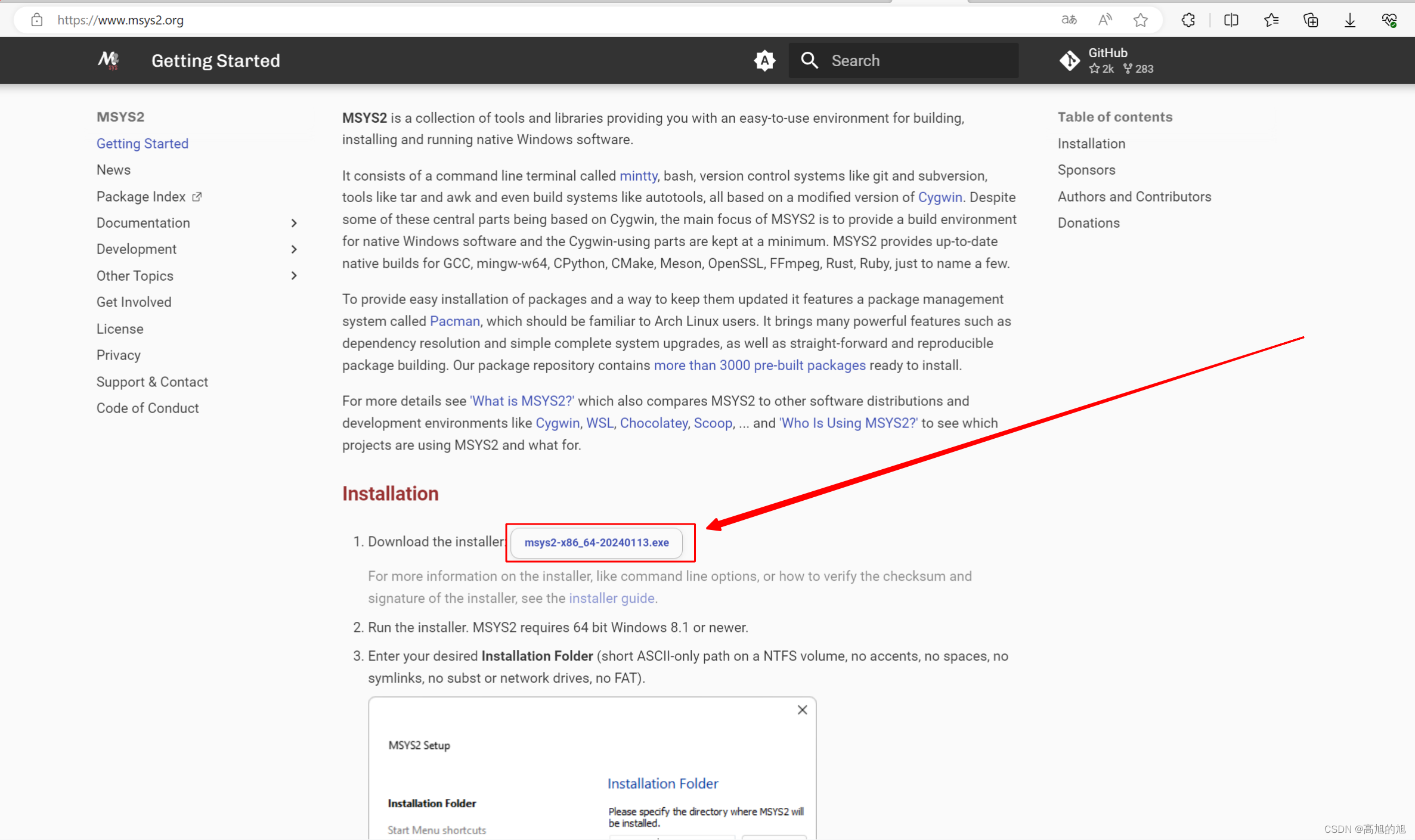Open News in the sidebar navigation
Screen dimensions: 1415x840
[x=113, y=169]
